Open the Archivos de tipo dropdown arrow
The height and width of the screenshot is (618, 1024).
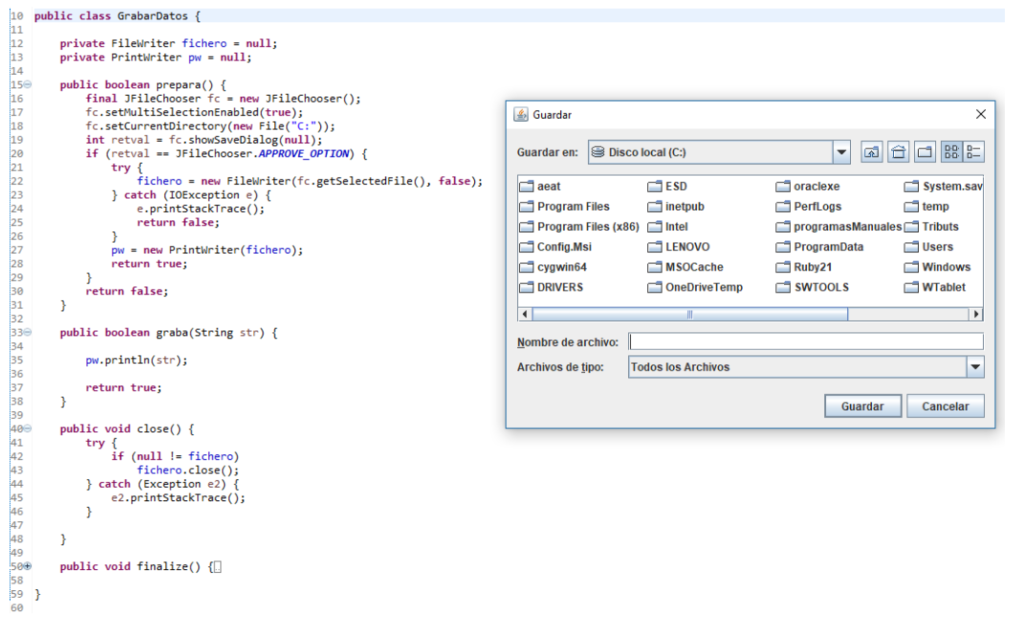tap(975, 367)
